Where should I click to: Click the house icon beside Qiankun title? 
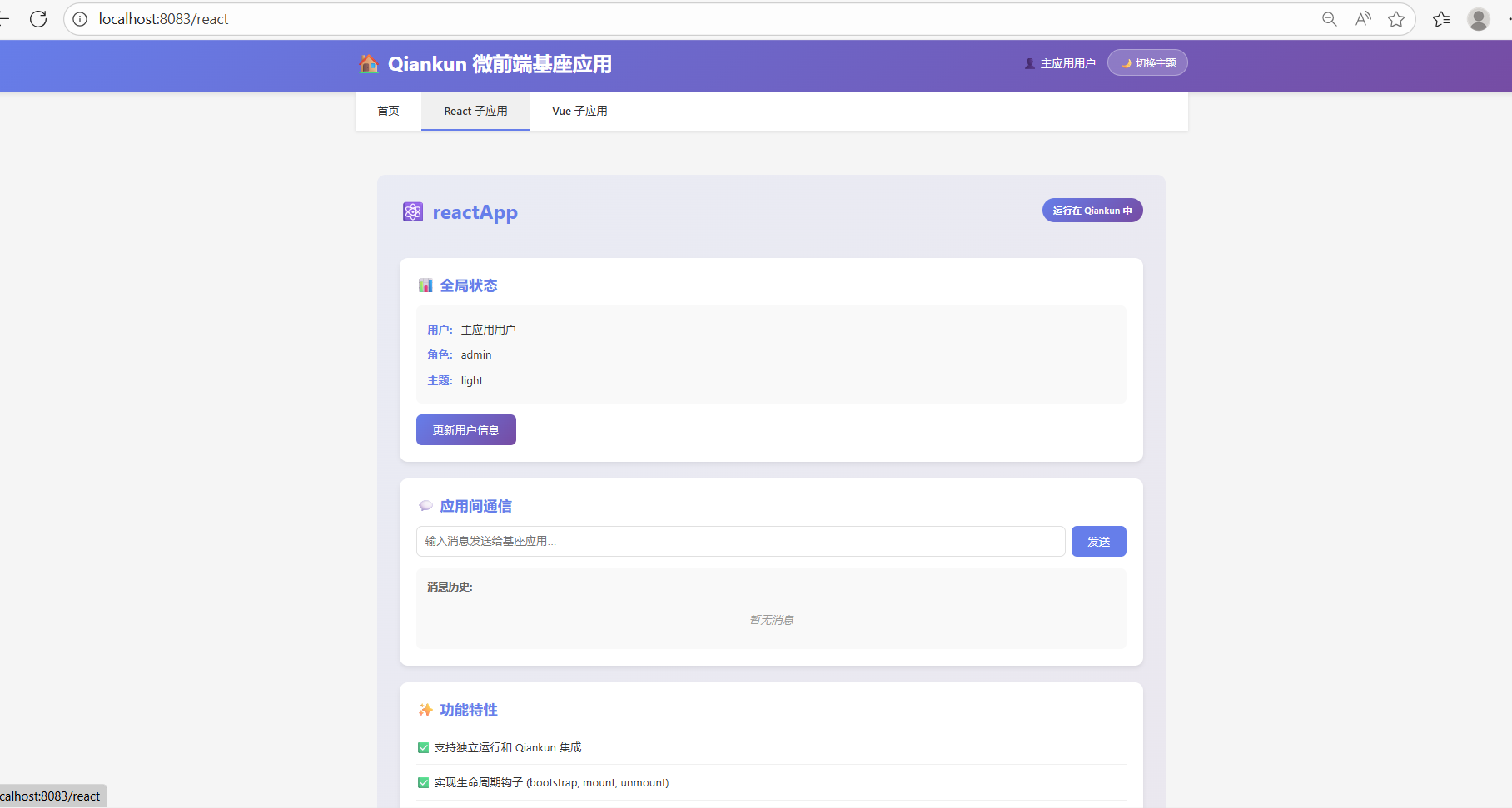coord(369,64)
